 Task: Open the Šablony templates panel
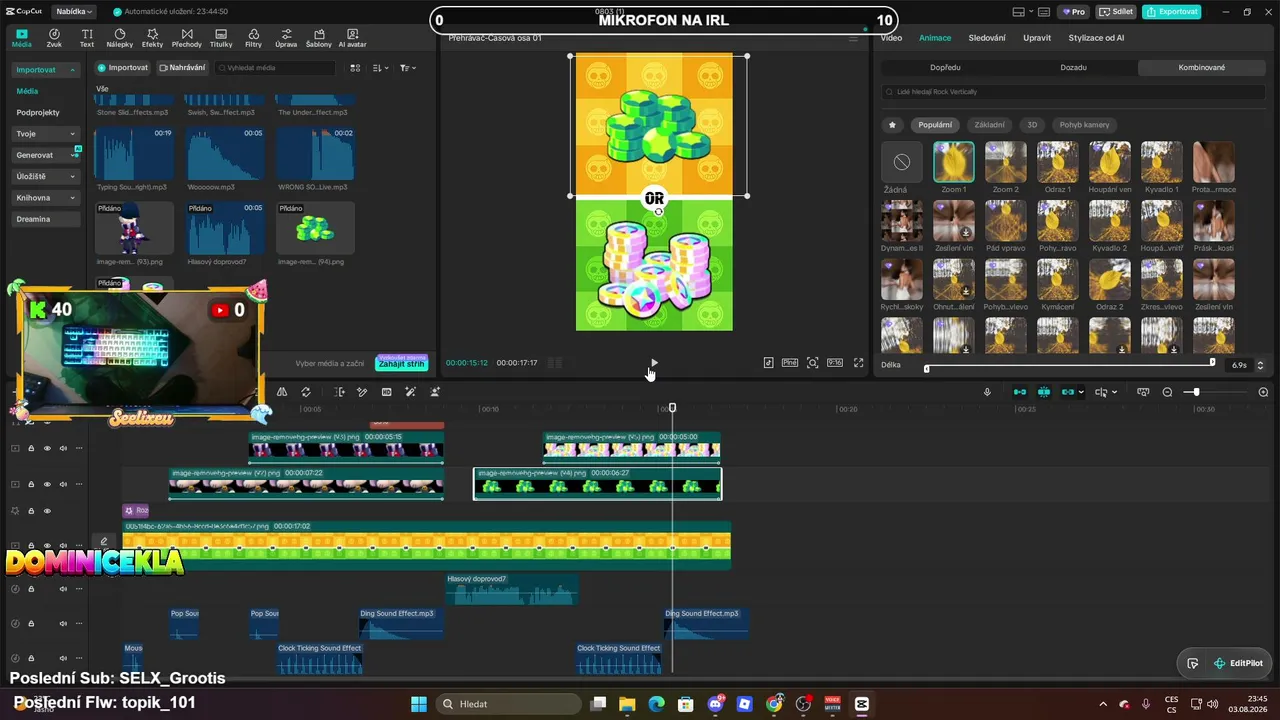click(x=318, y=38)
